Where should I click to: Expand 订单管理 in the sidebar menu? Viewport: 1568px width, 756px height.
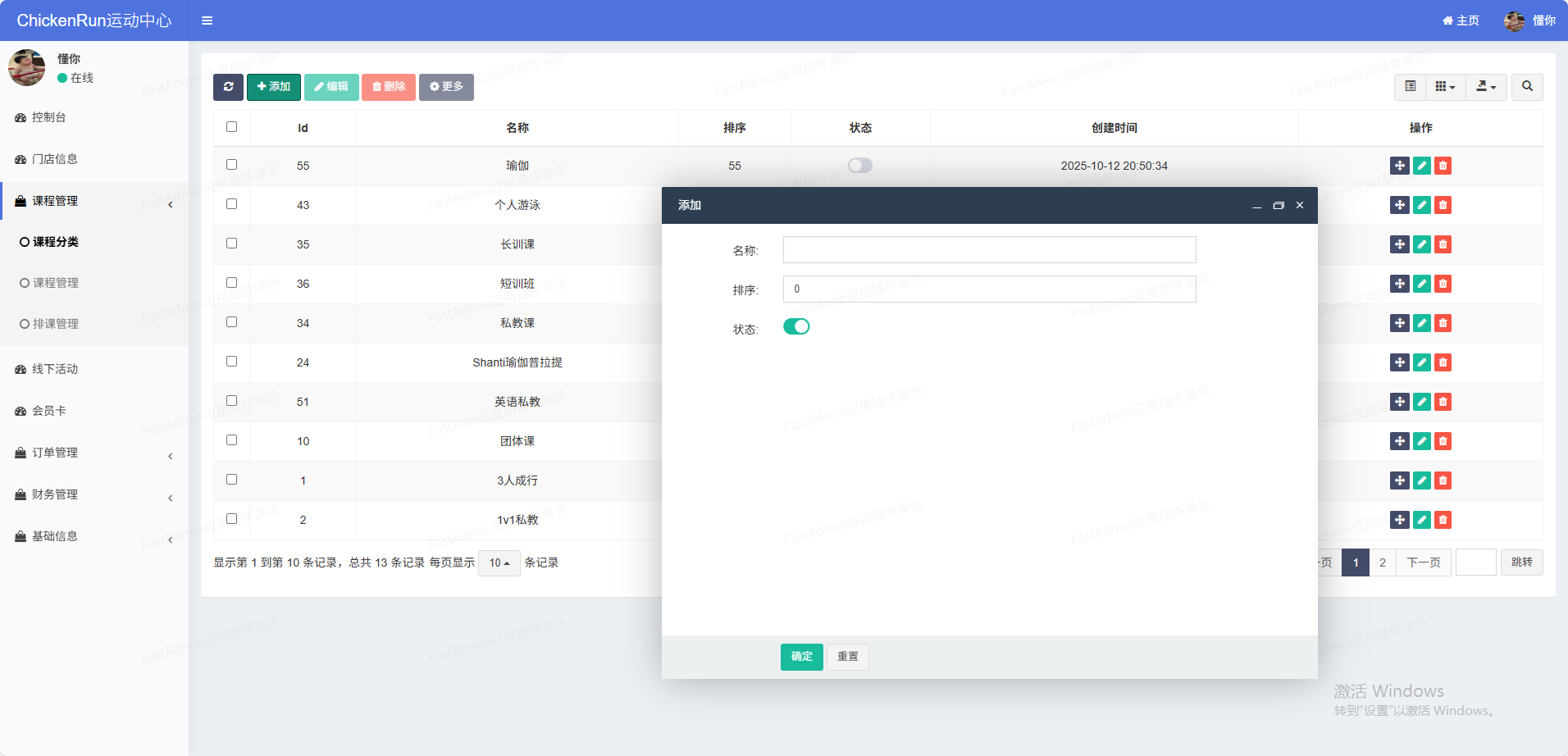(55, 453)
